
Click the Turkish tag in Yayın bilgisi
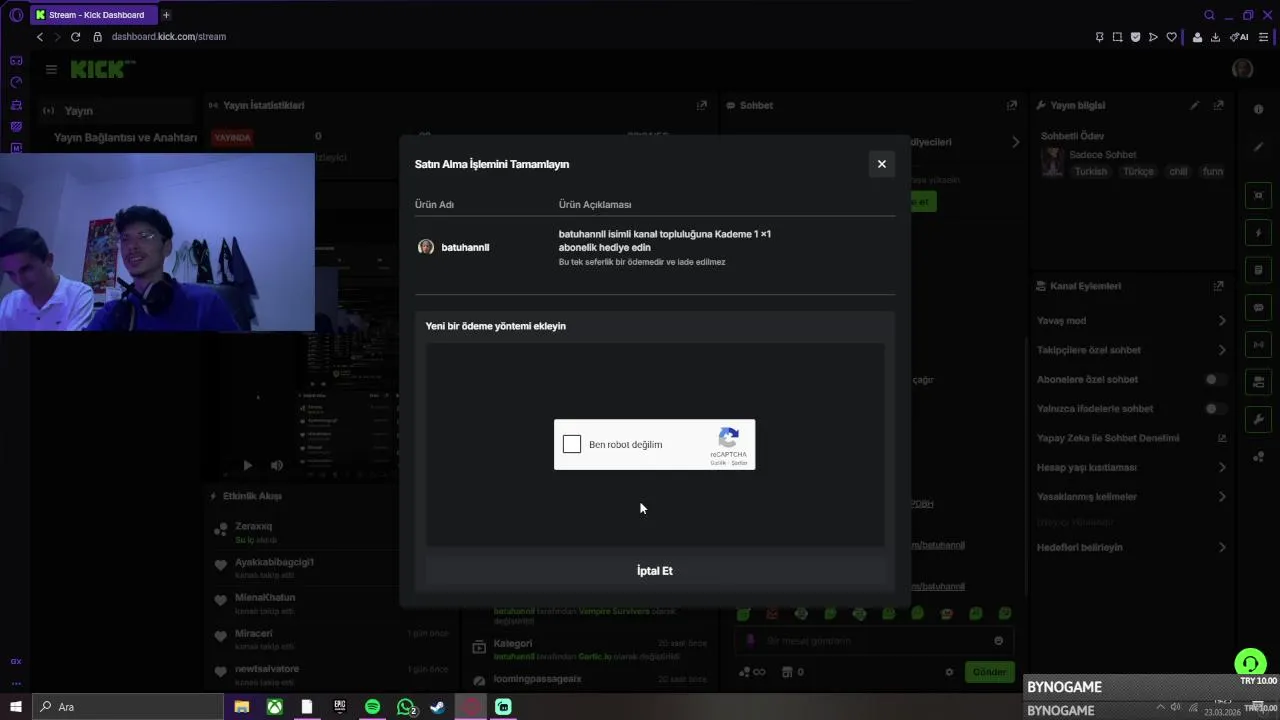coord(1091,172)
